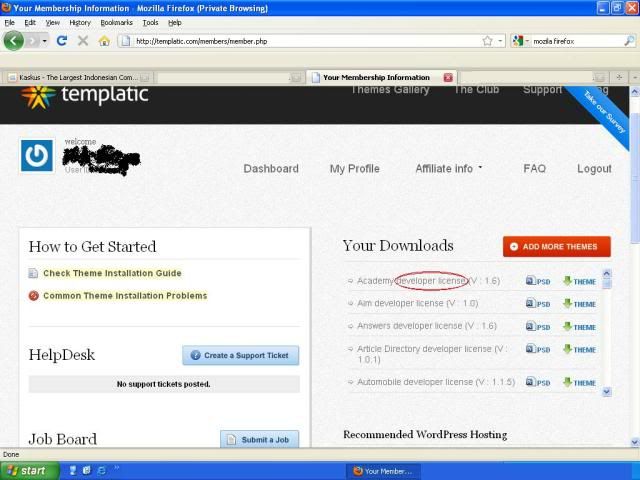Click the Answers developer license text
This screenshot has width=640, height=480.
click(x=427, y=326)
